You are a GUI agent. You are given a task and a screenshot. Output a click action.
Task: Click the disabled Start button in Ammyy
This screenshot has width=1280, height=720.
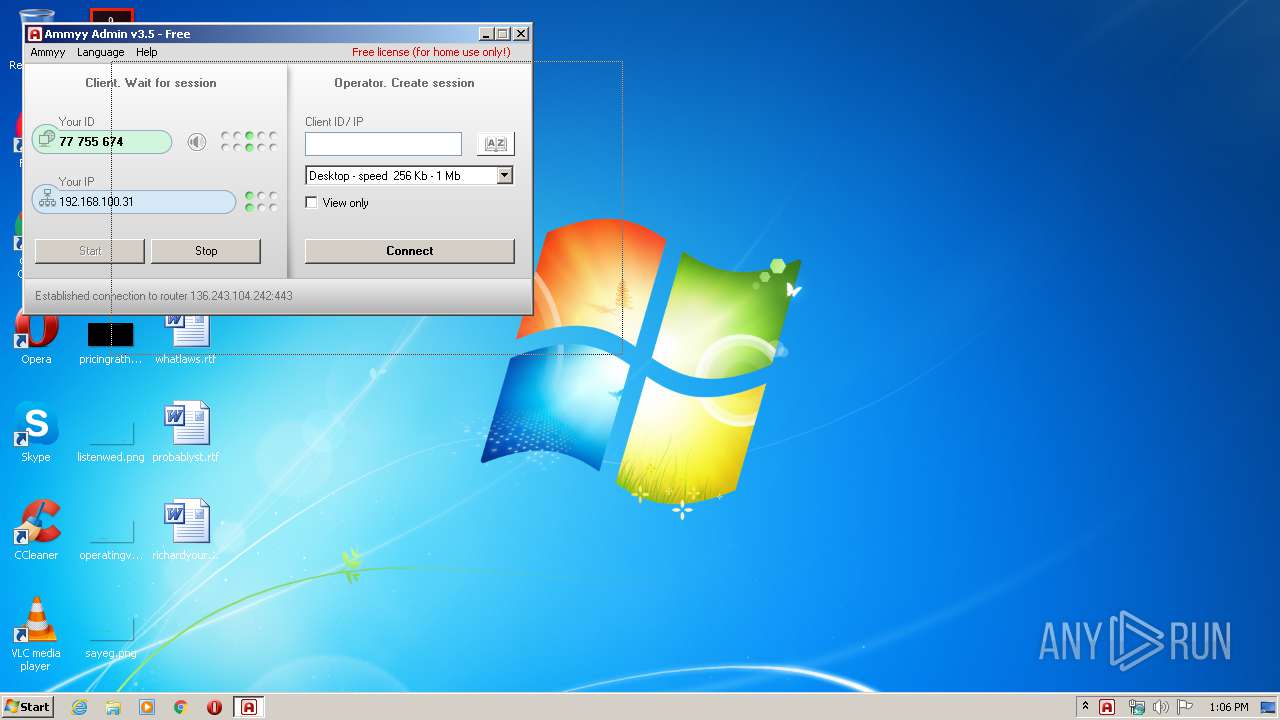point(90,251)
